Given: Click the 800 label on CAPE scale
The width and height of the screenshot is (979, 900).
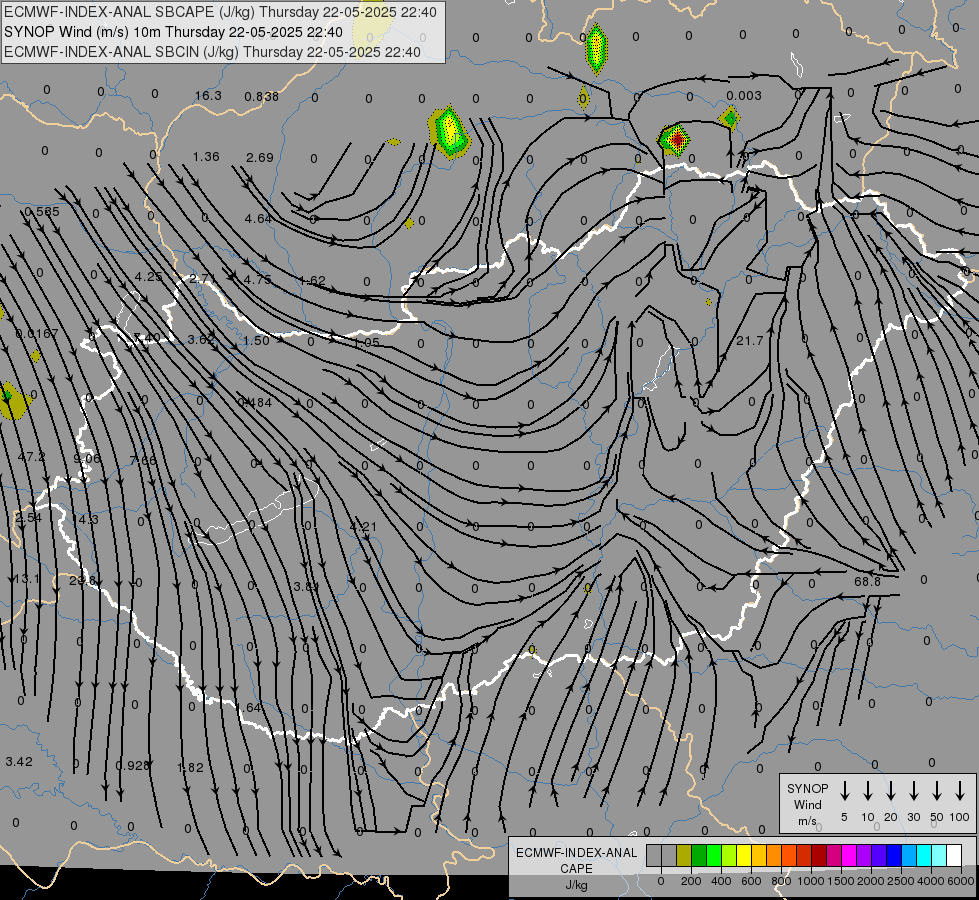Looking at the screenshot, I should 781,881.
